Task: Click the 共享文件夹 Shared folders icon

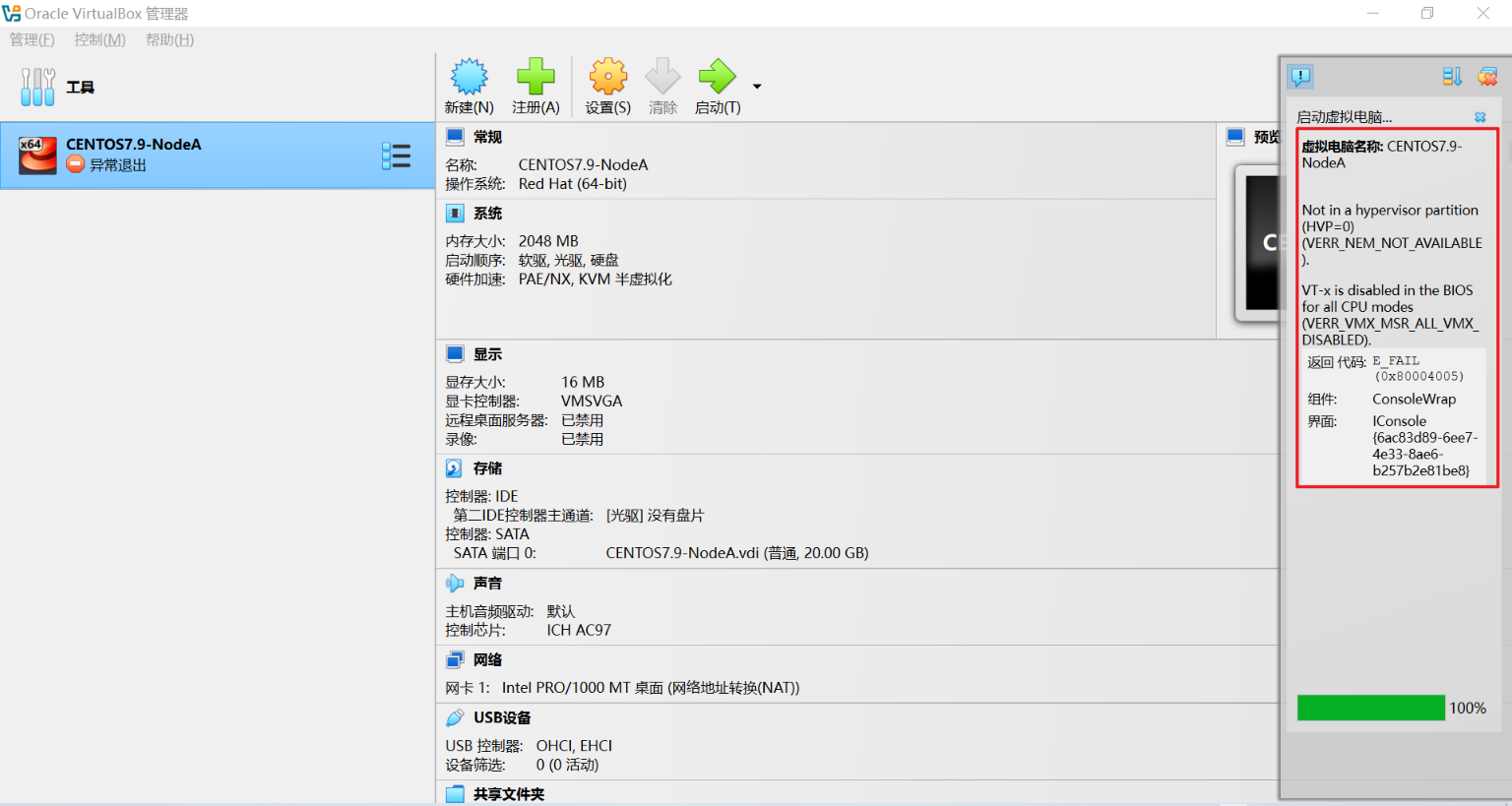Action: [455, 794]
